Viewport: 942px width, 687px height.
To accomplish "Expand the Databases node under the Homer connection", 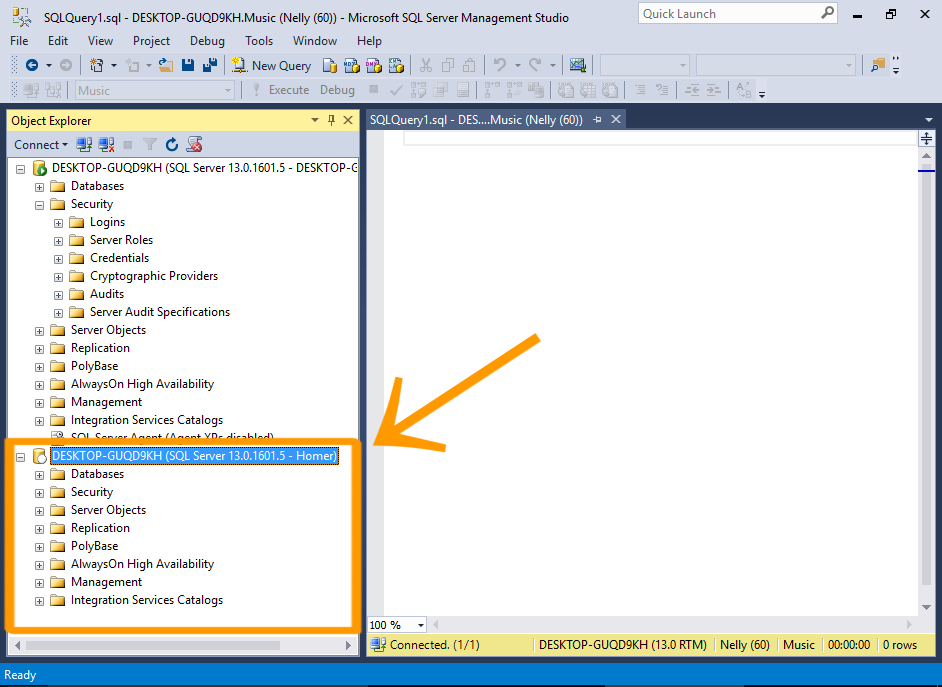I will pyautogui.click(x=40, y=475).
